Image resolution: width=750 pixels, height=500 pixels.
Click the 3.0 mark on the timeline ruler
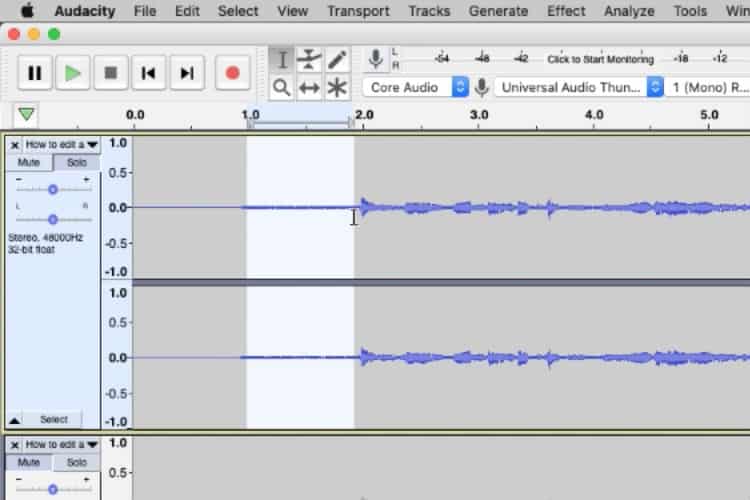(479, 115)
